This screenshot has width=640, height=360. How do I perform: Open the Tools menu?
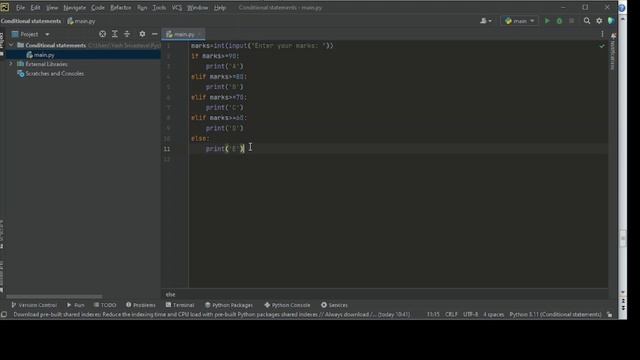159,8
